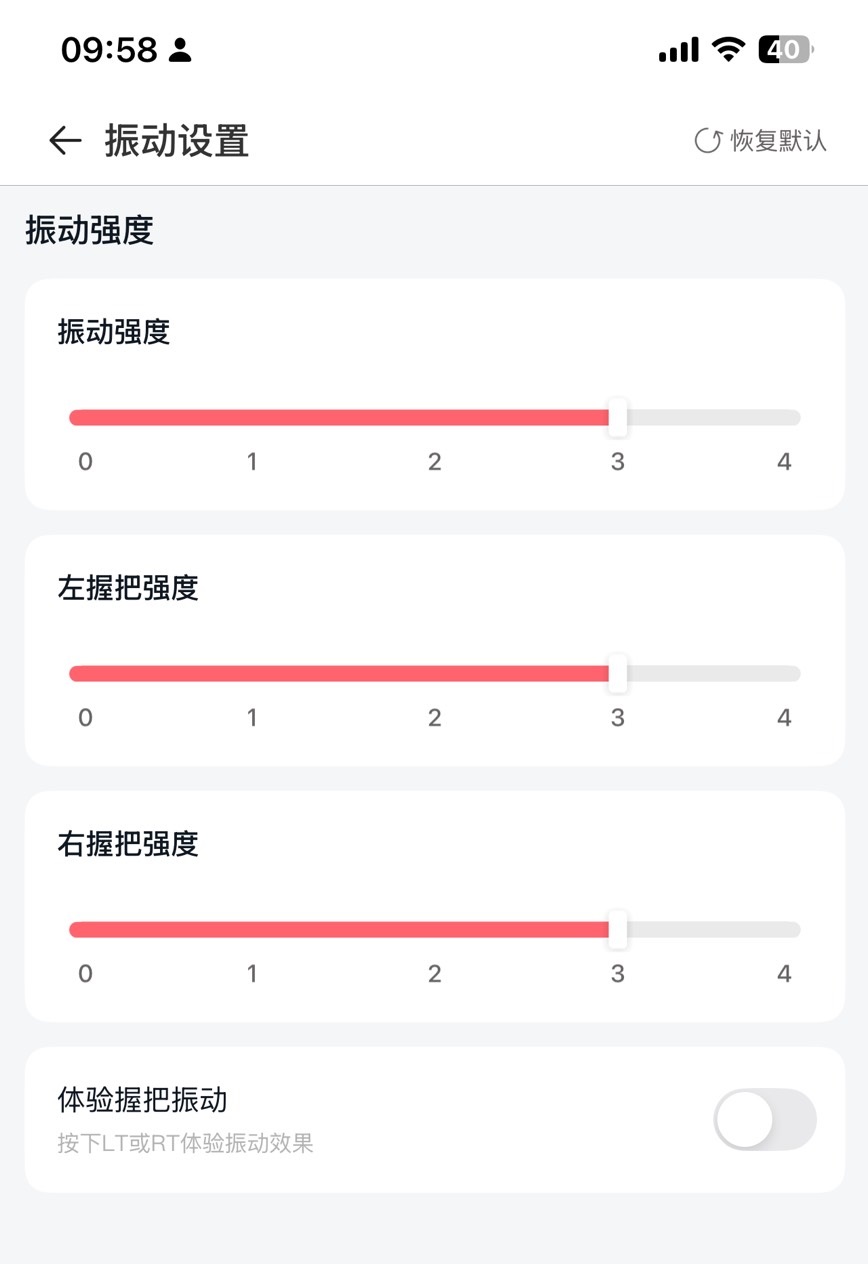
Task: Click the 左握把强度 slider thumb handle
Action: click(x=618, y=674)
